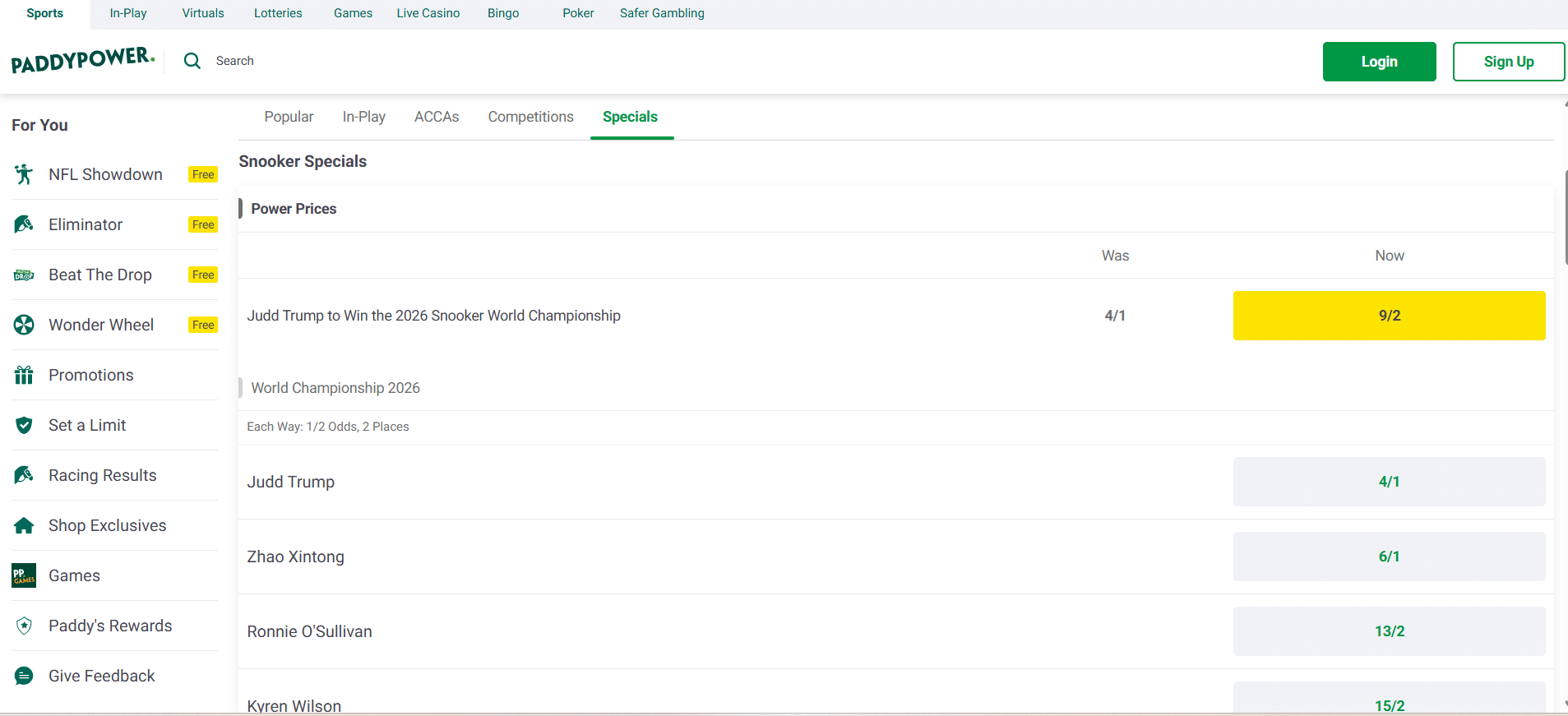
Task: Click the Snooker Specials heading
Action: click(303, 162)
